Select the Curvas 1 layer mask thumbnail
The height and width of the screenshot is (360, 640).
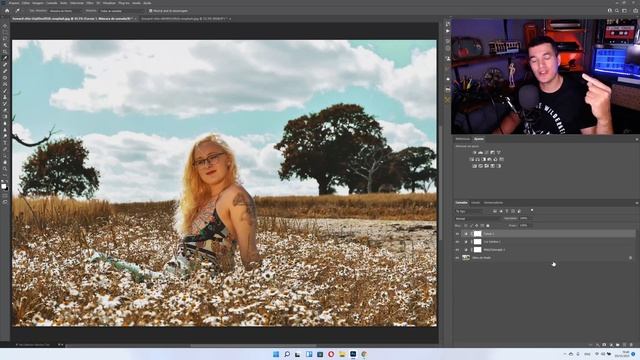tap(478, 234)
